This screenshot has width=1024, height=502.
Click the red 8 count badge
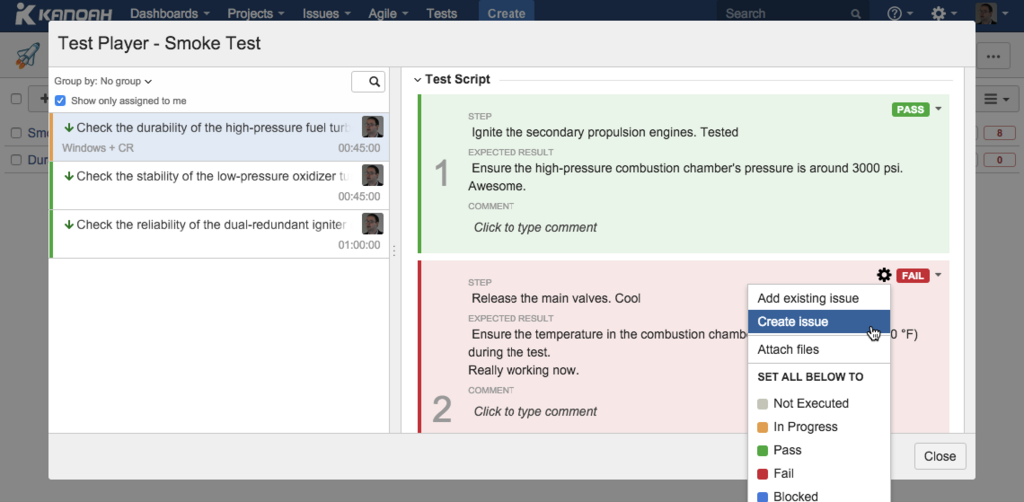[999, 133]
